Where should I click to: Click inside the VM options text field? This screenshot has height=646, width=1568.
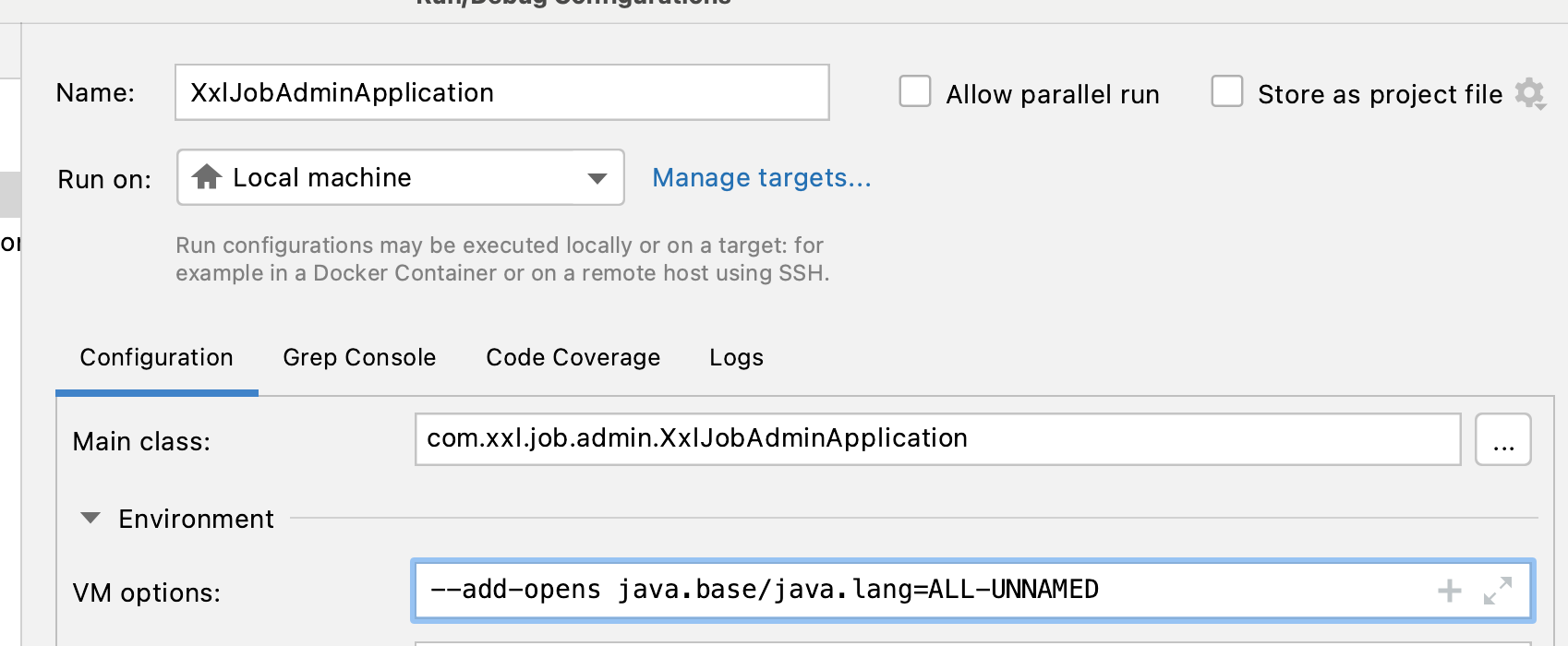pos(923,591)
